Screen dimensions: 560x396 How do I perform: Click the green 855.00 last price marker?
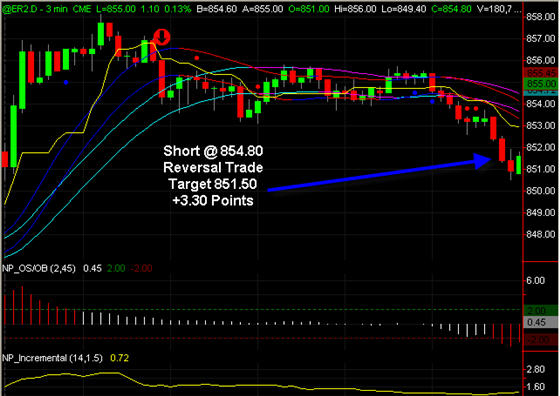click(x=541, y=84)
